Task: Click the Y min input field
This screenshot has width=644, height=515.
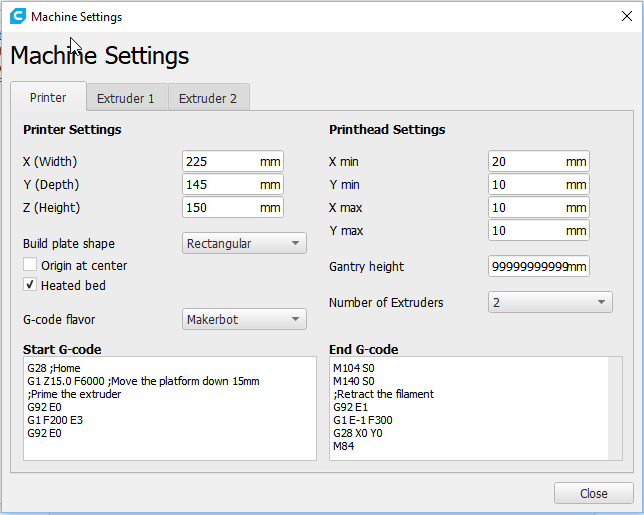Action: [x=539, y=184]
